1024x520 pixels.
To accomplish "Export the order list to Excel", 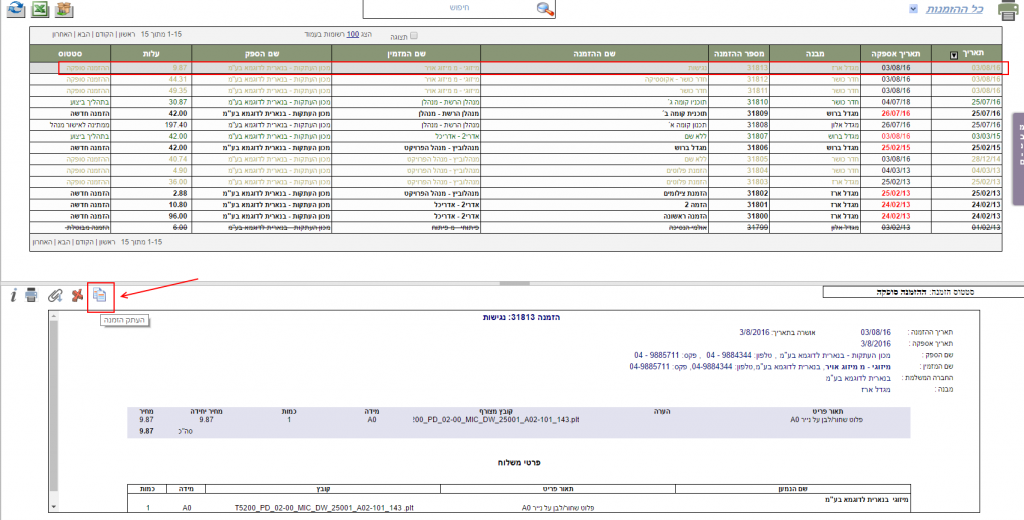I will 38,9.
